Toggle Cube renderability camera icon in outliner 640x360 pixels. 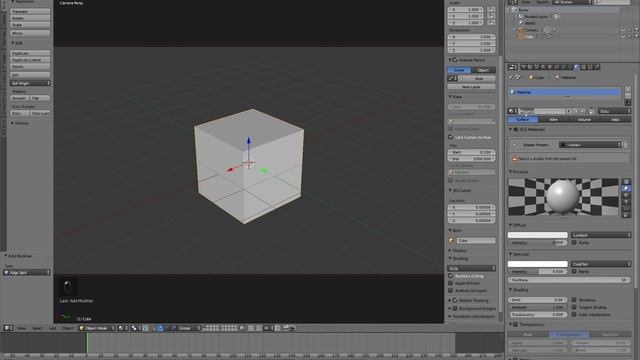[x=636, y=36]
